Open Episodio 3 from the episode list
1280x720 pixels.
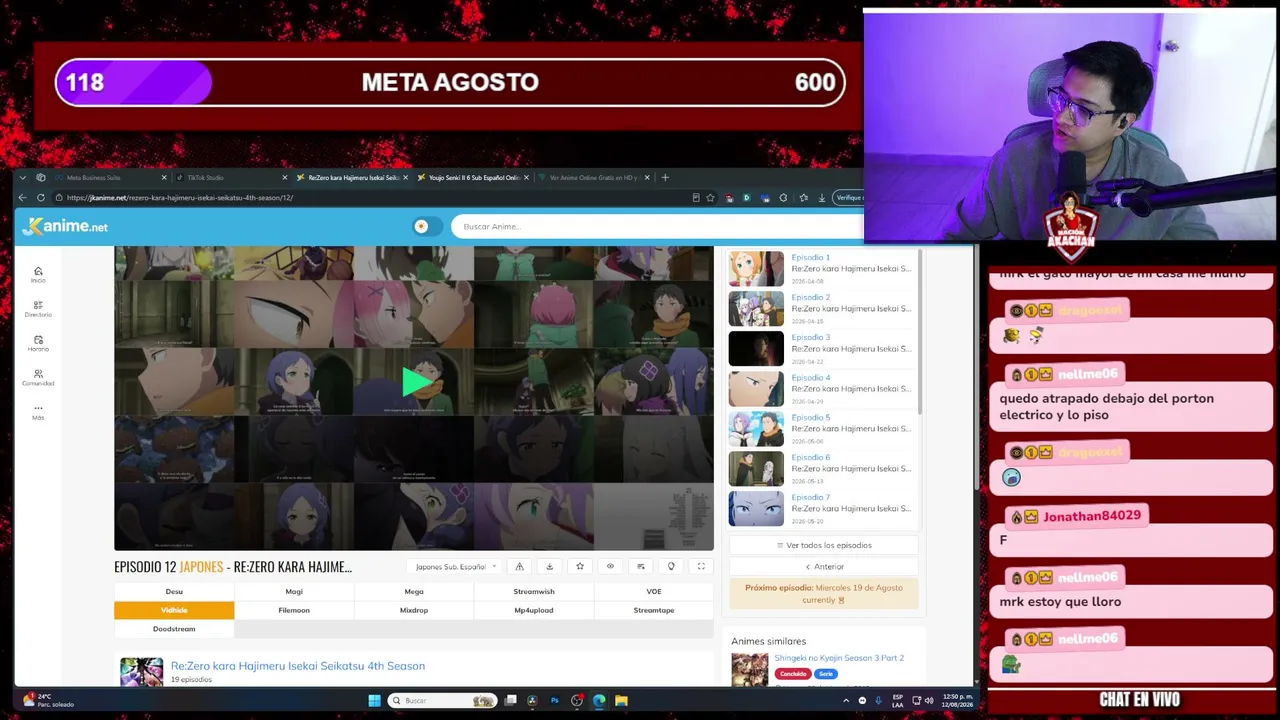tap(810, 337)
